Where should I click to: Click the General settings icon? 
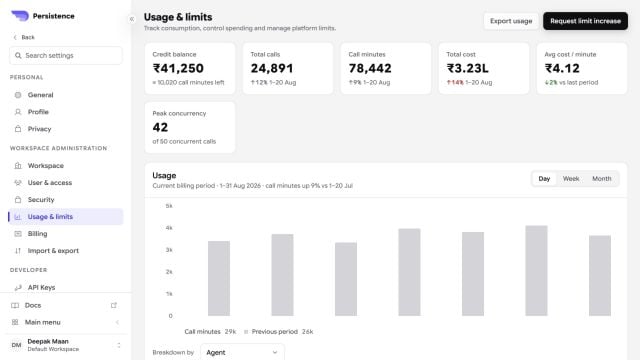coord(18,95)
